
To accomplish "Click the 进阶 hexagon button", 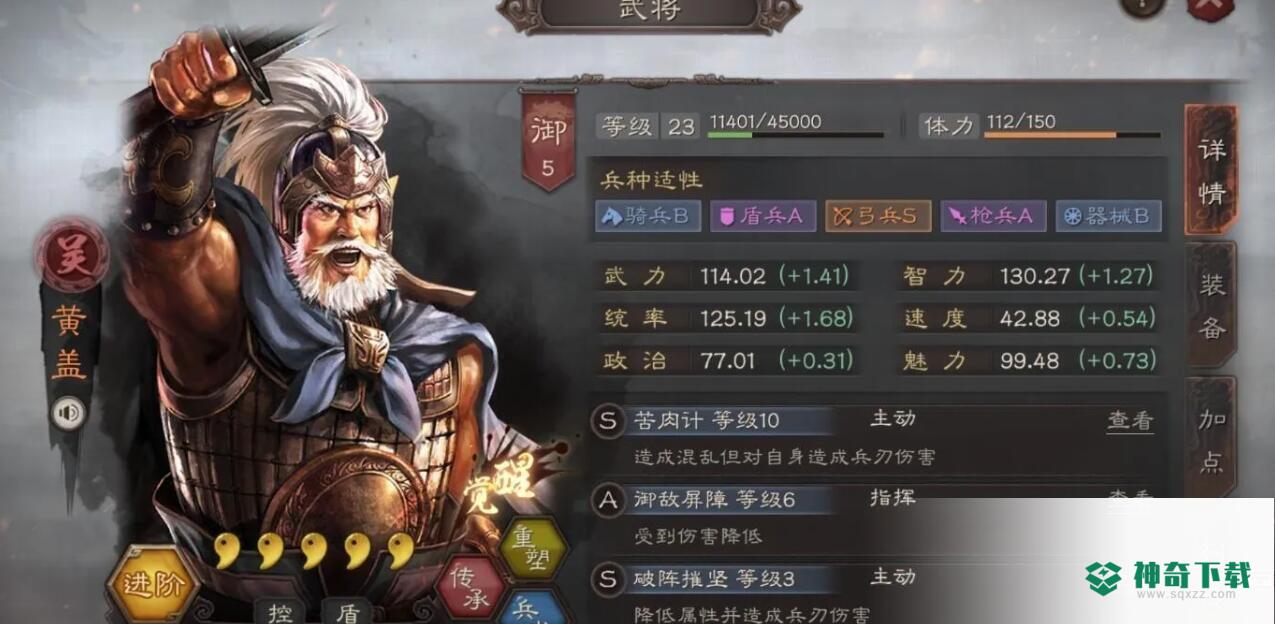I will [153, 582].
